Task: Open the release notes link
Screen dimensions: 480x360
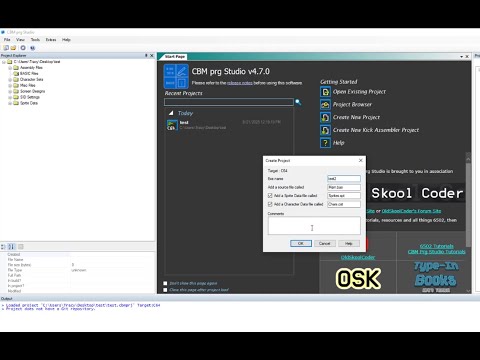Action: (240, 83)
